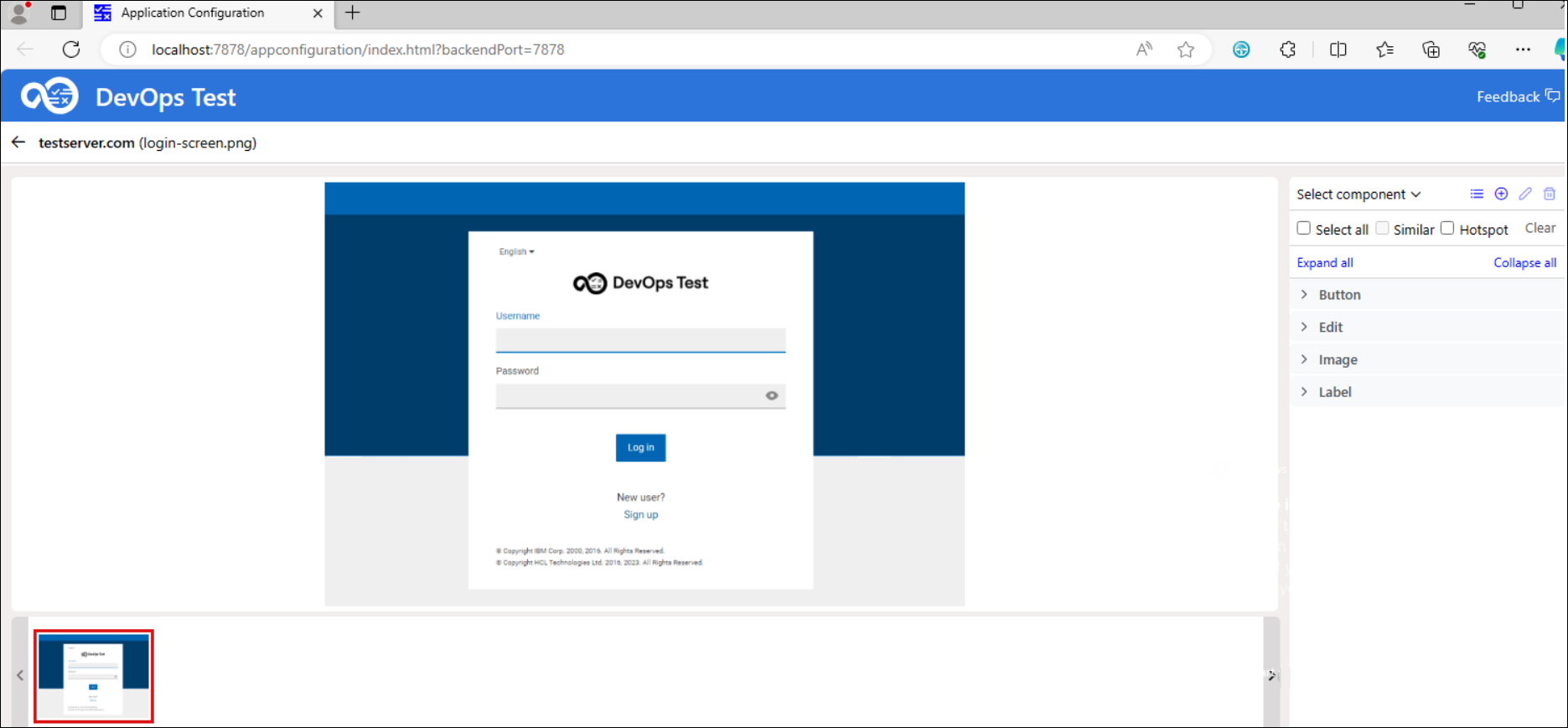Open the English language dropdown
1568x728 pixels.
click(x=516, y=251)
